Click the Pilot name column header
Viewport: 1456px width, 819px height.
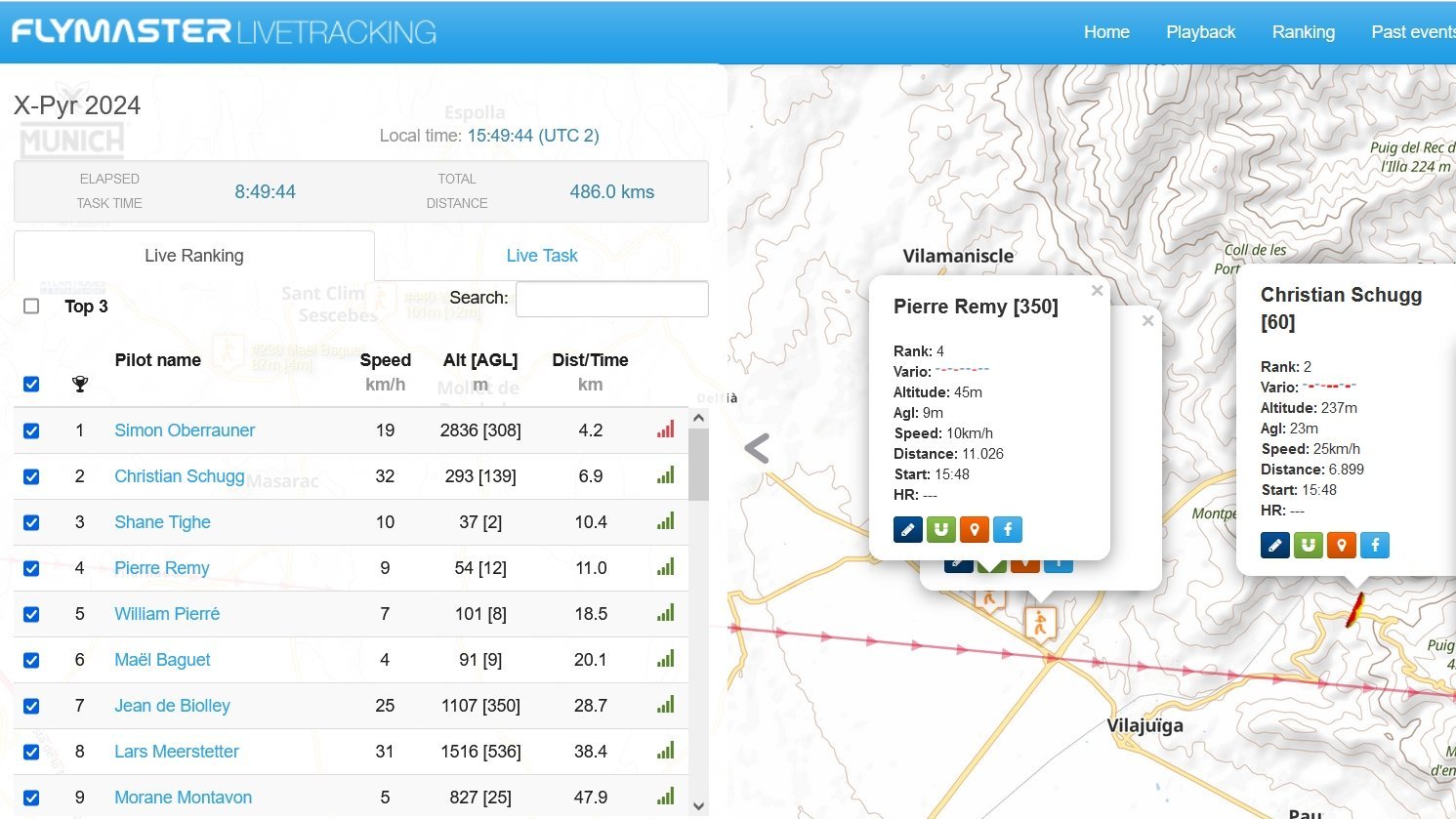pyautogui.click(x=157, y=360)
